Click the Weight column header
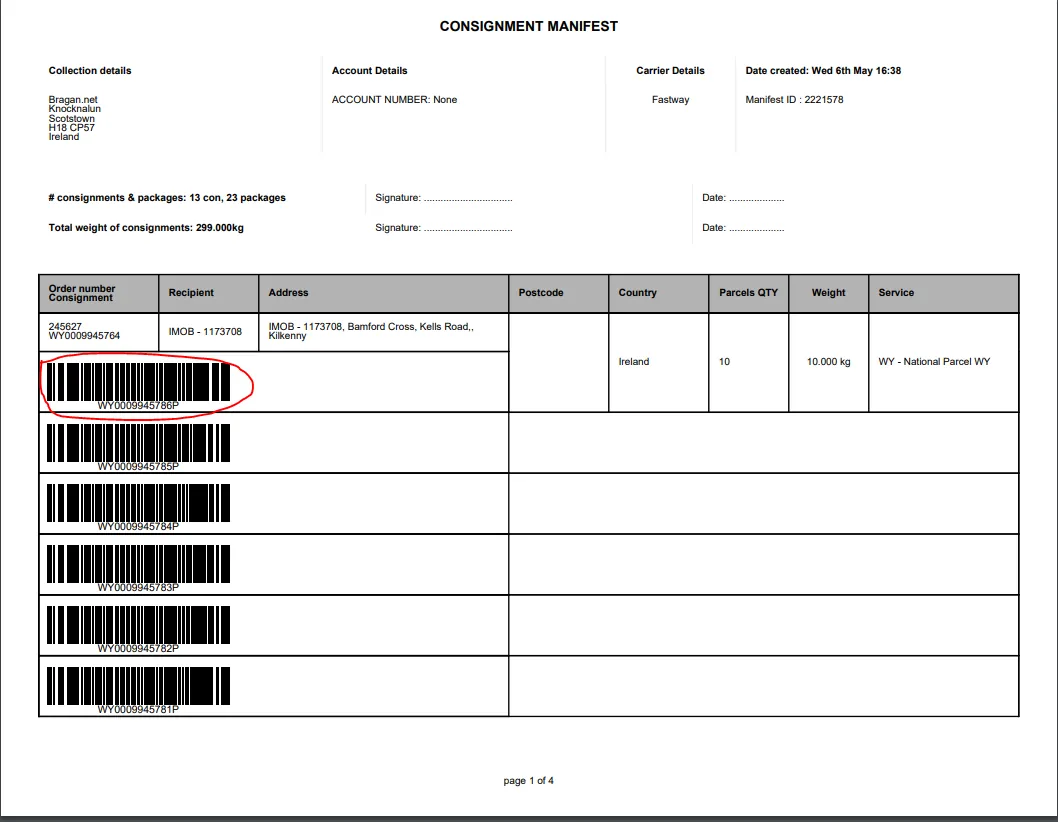Viewport: 1058px width, 822px height. (x=828, y=293)
